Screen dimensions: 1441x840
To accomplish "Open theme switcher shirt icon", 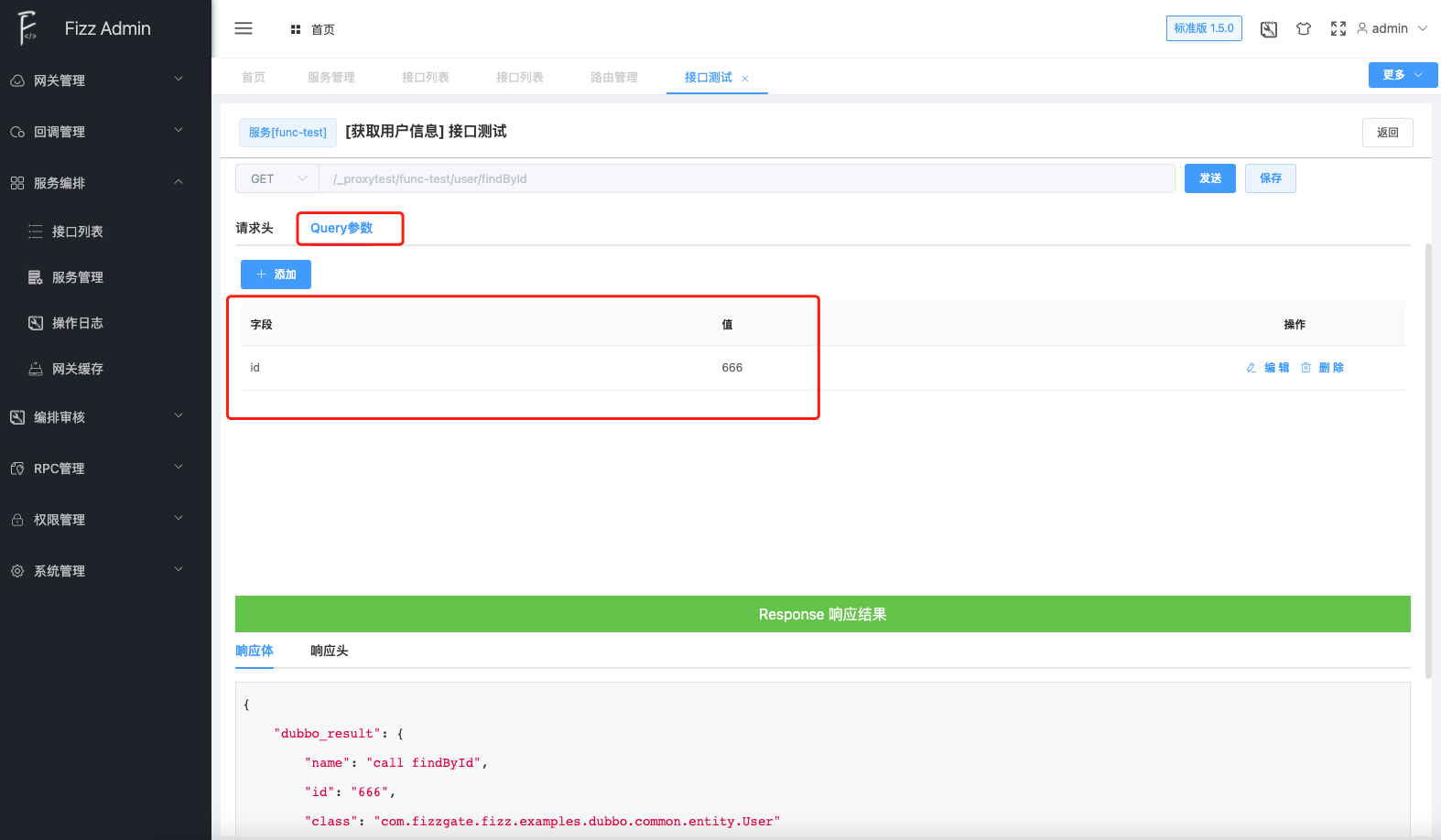I will (x=1304, y=29).
